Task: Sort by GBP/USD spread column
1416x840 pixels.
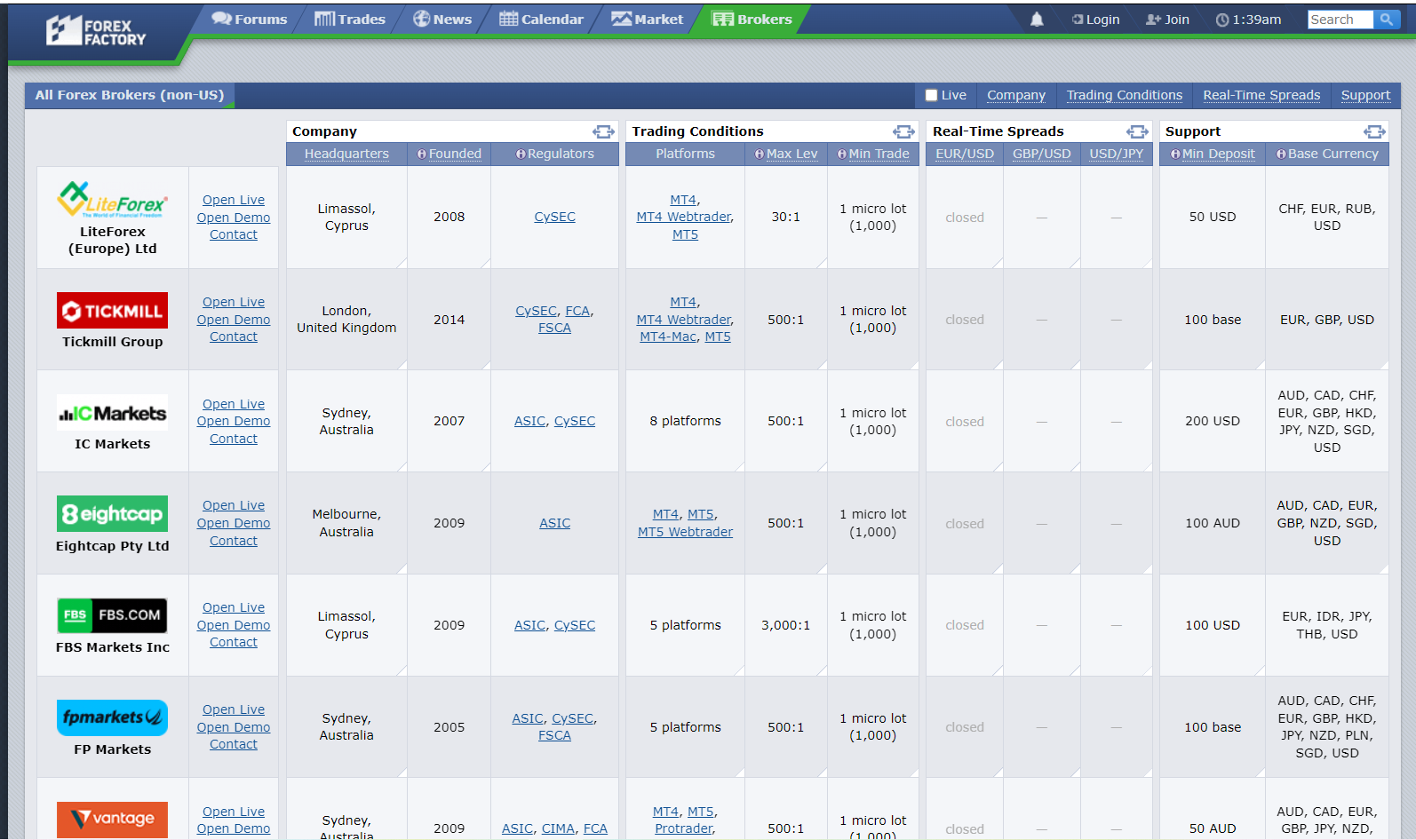Action: point(1041,154)
